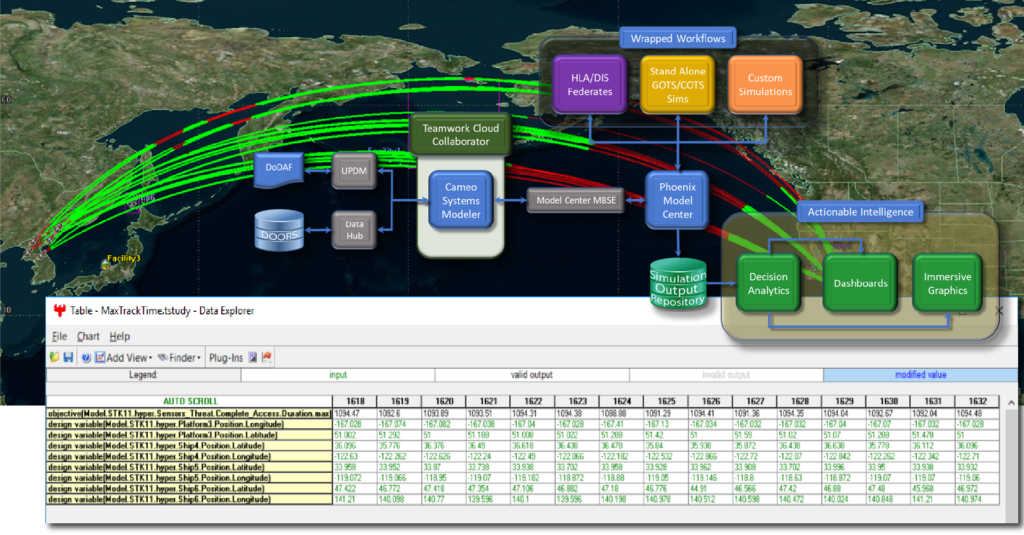This screenshot has width=1024, height=535.
Task: Click the Cameo Systems Modeler box
Action: (x=461, y=201)
